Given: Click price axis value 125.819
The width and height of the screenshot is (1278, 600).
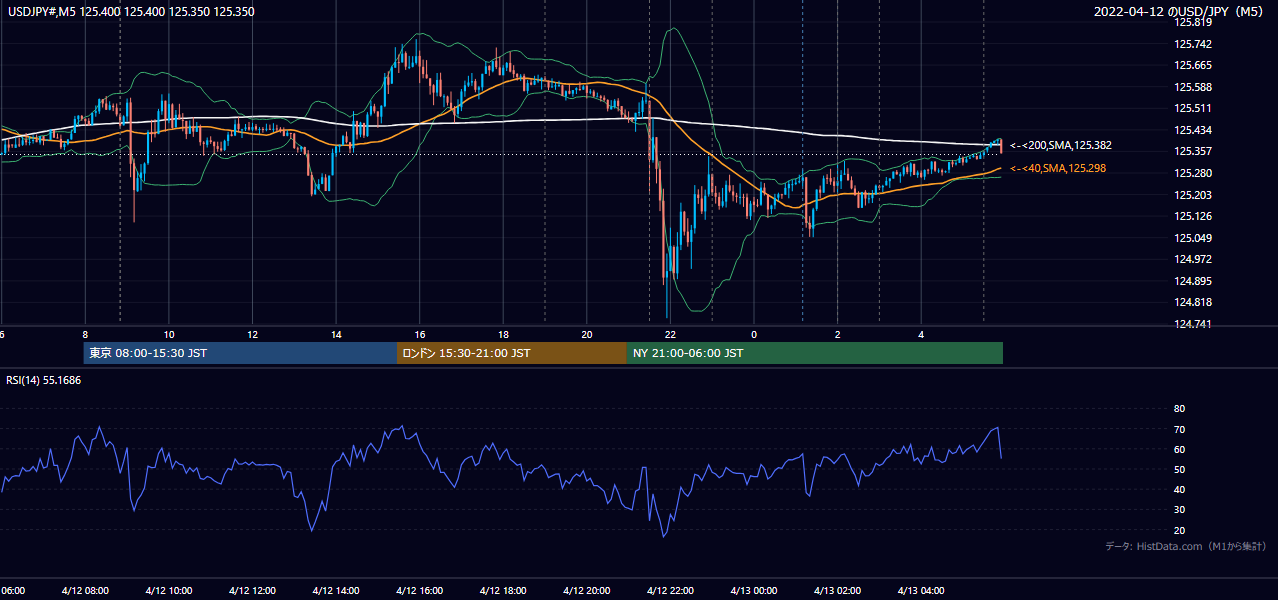Looking at the screenshot, I should point(1193,22).
